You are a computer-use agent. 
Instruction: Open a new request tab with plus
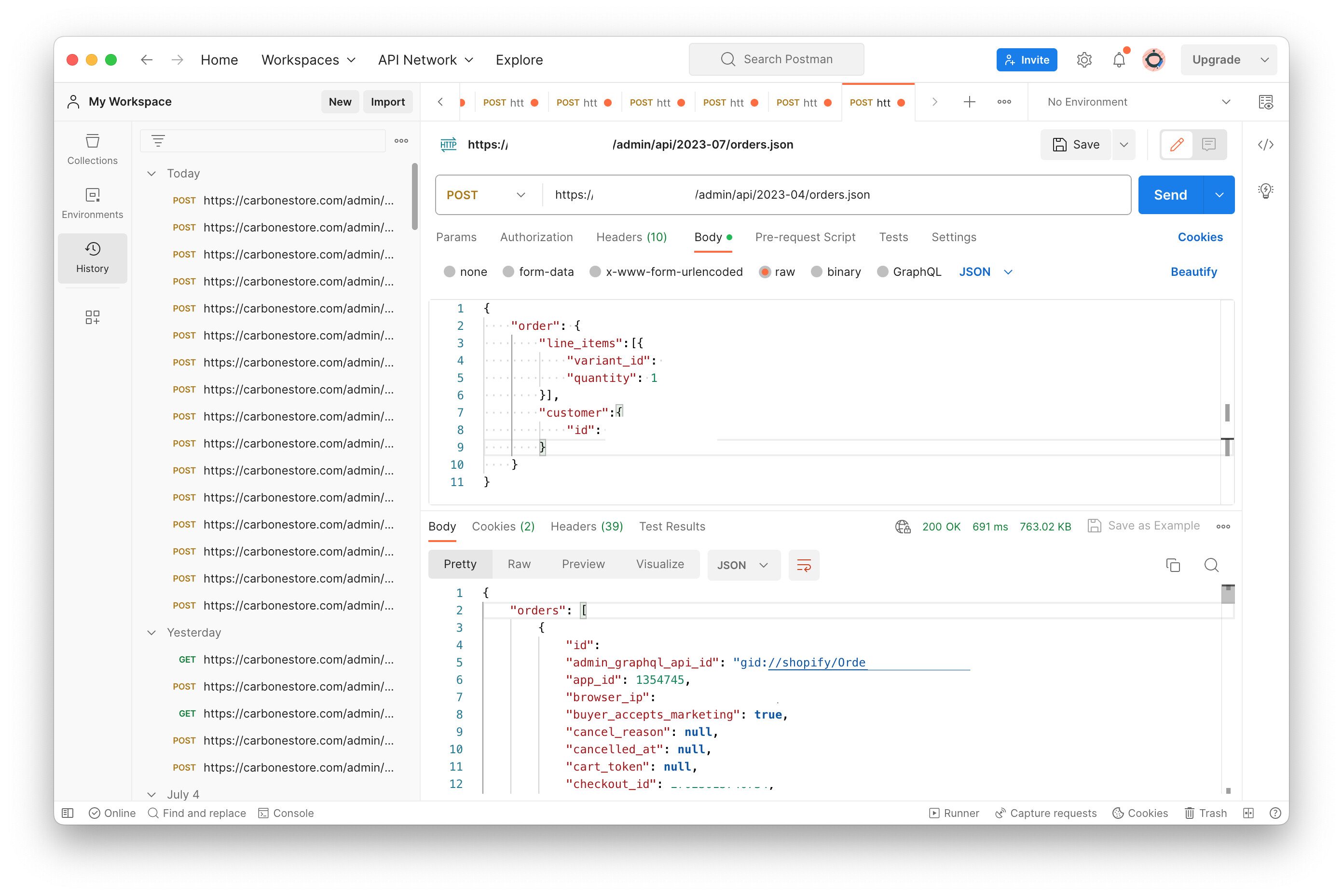(969, 102)
